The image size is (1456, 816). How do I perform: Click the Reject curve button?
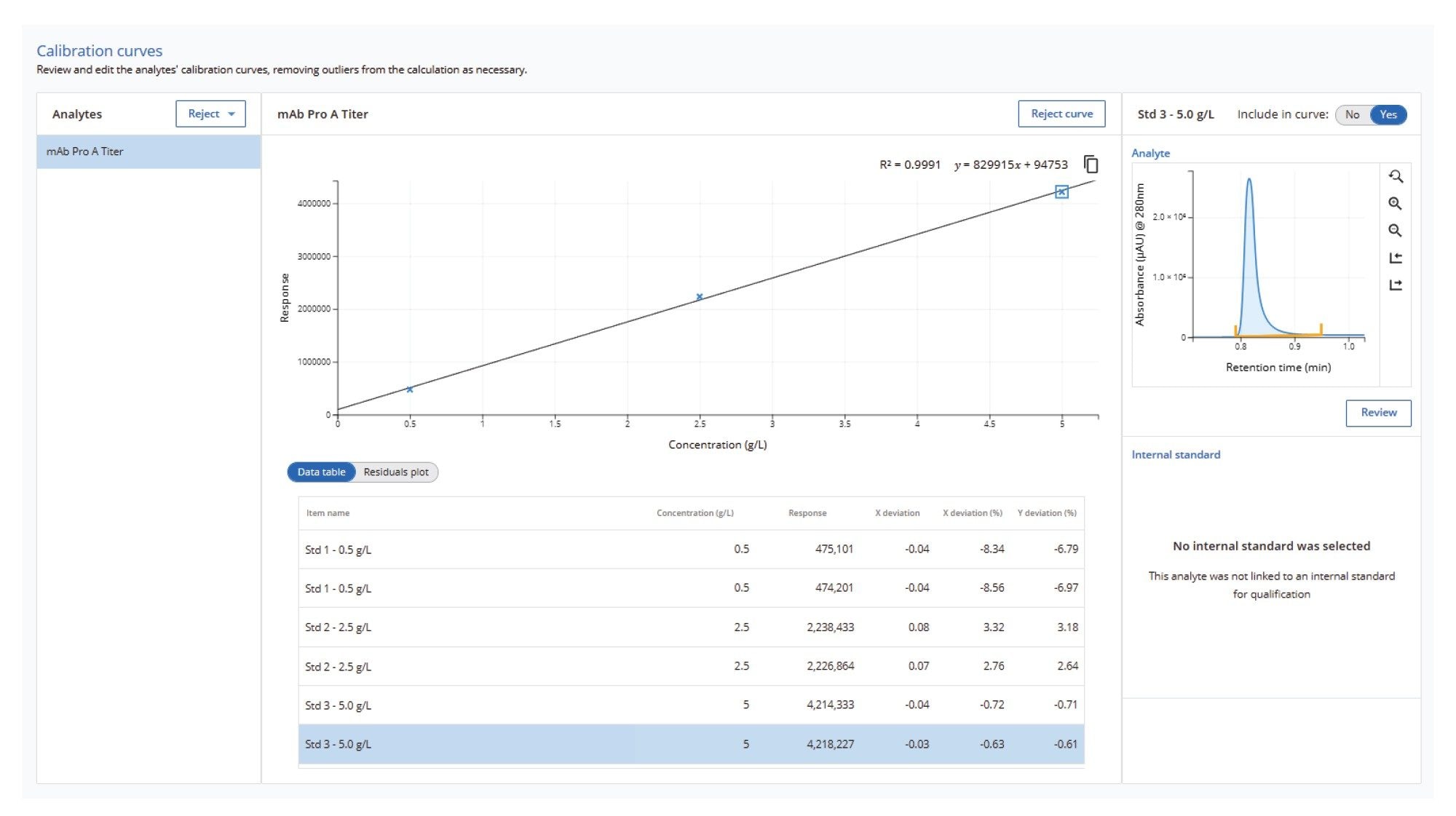click(x=1061, y=114)
